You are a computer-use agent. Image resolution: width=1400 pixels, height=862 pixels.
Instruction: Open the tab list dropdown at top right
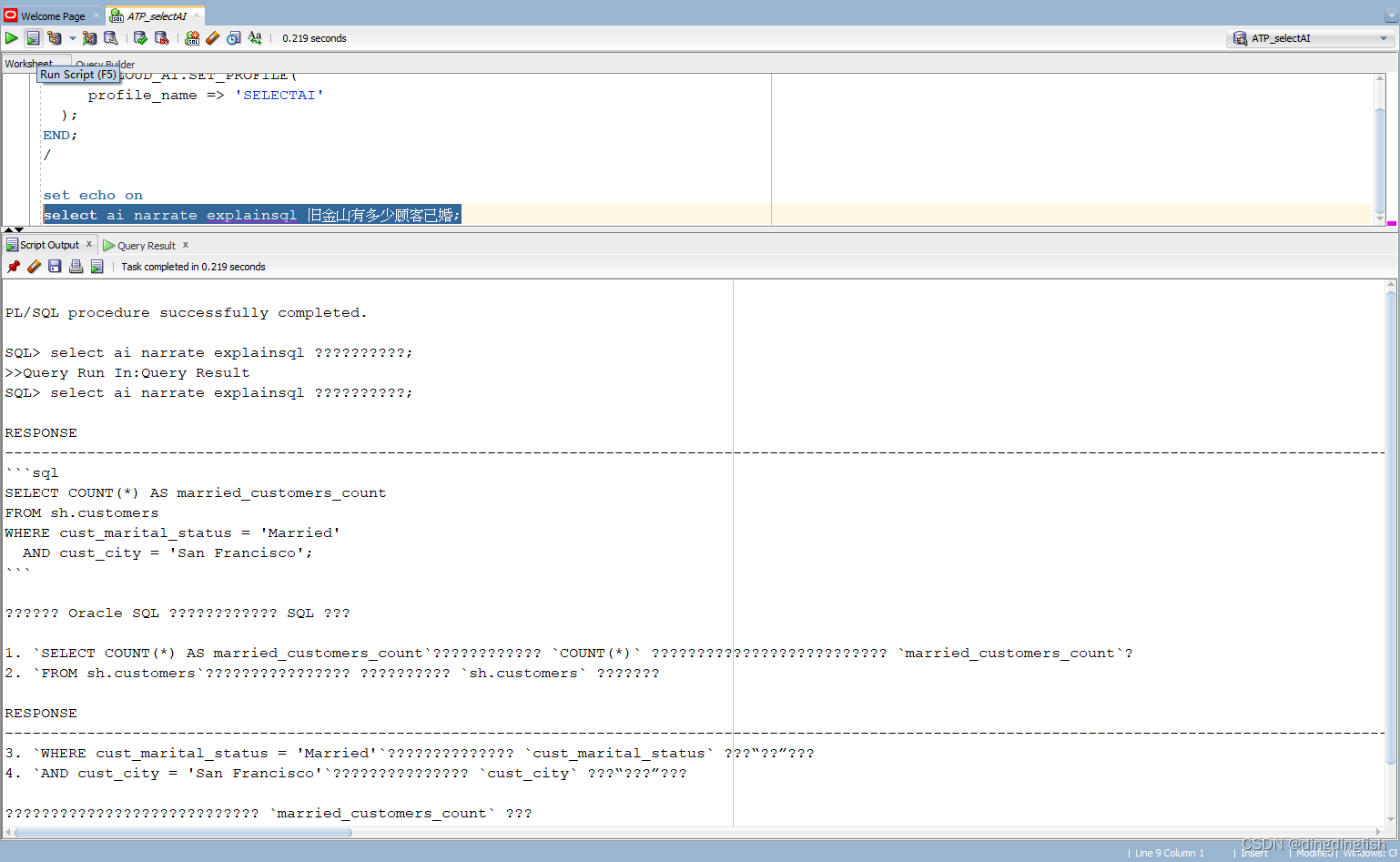(x=1392, y=15)
